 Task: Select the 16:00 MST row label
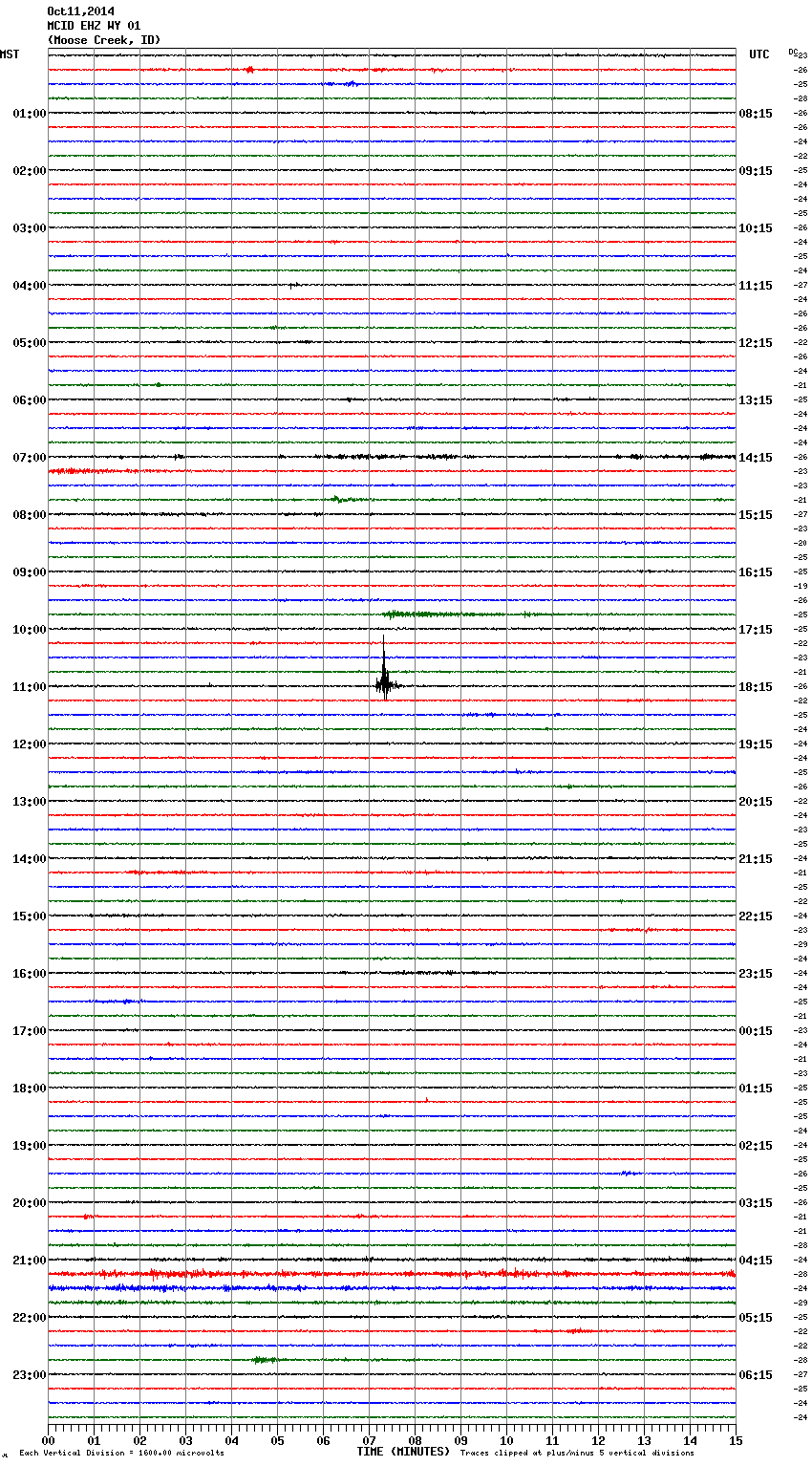[29, 974]
